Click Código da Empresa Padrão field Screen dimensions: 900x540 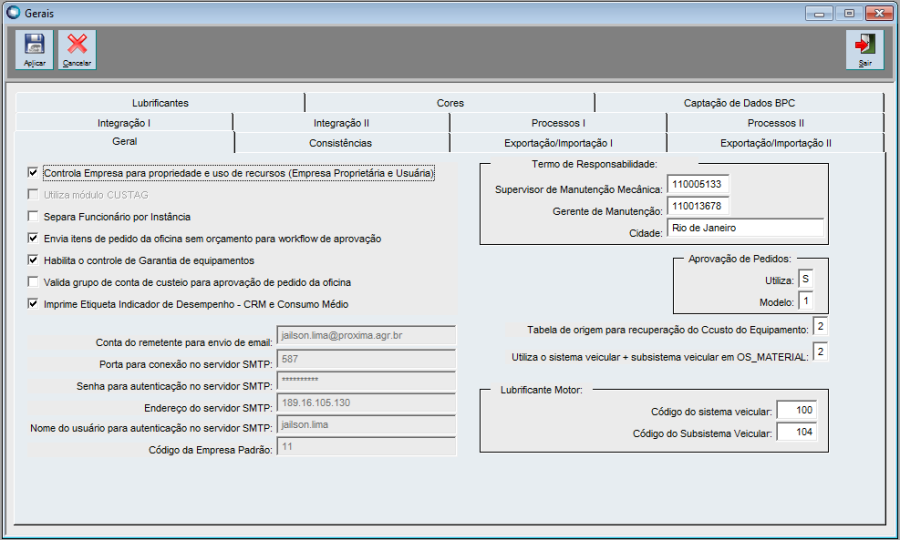(x=366, y=446)
